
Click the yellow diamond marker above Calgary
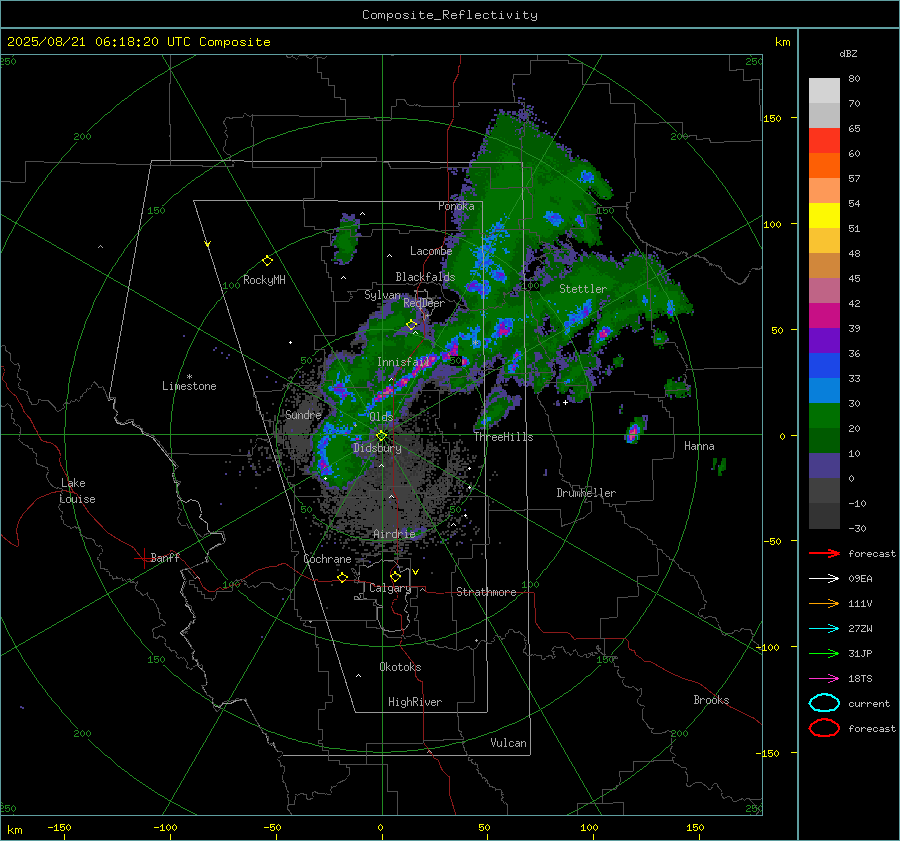point(395,576)
